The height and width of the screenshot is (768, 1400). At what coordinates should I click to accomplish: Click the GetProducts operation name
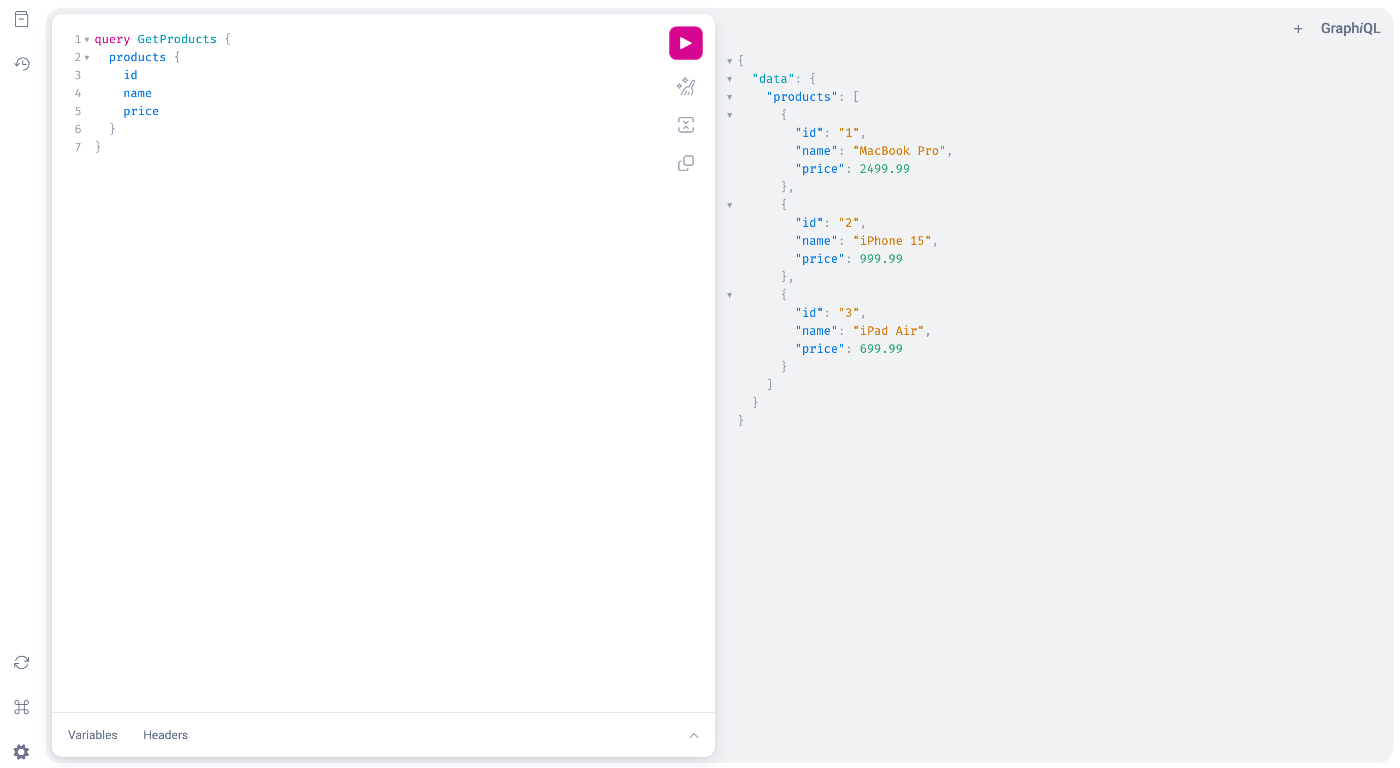coord(177,39)
